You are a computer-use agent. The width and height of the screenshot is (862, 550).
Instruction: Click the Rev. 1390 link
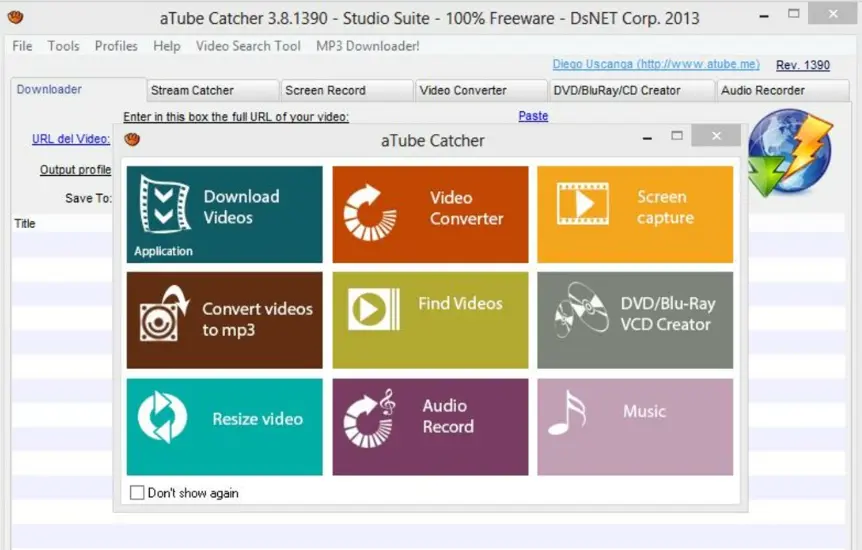pos(803,65)
